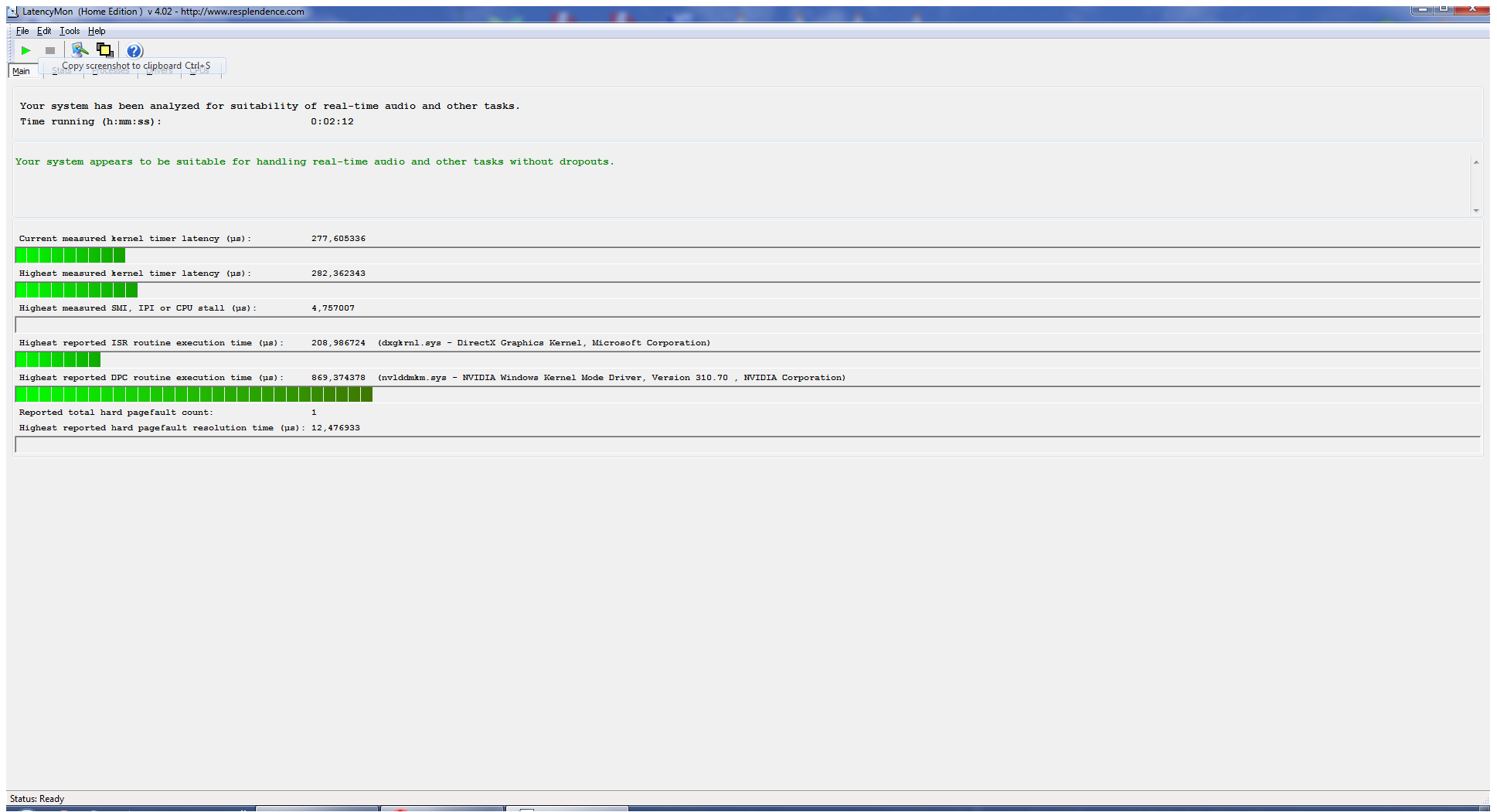1497x812 pixels.
Task: Stop monitoring with the grey stop icon
Action: 50,50
